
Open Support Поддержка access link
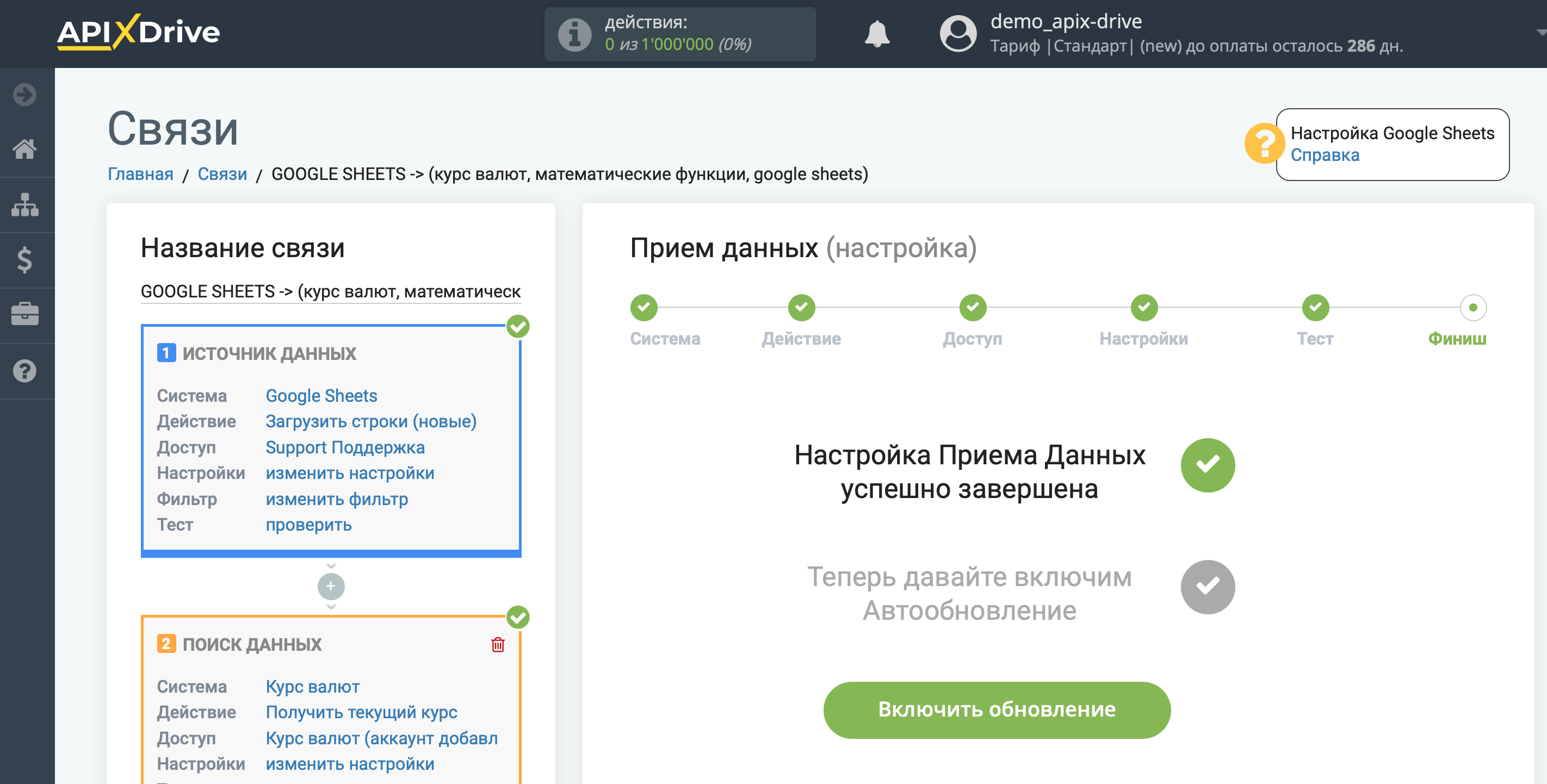pos(345,447)
